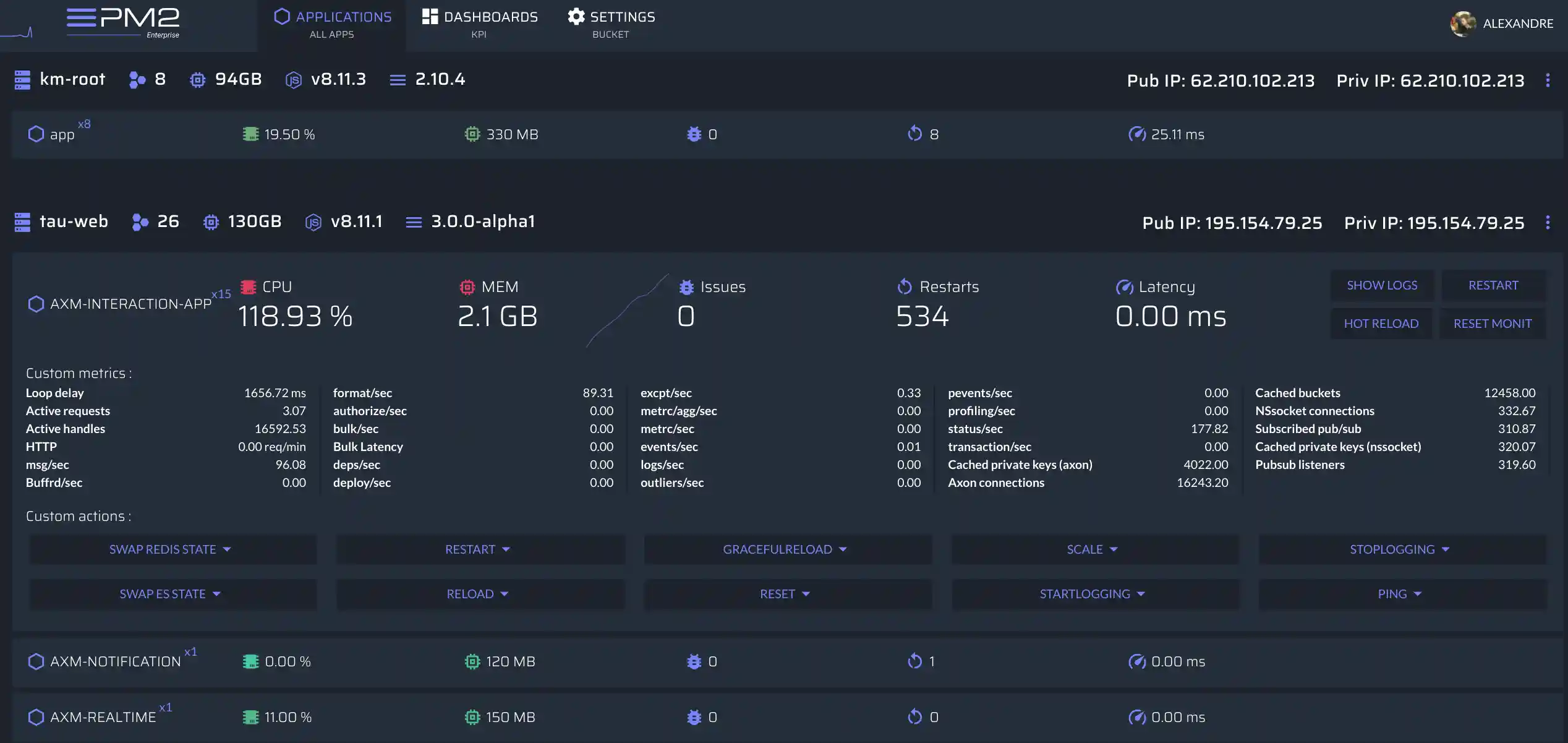1568x743 pixels.
Task: Click SHOW LOGS for AXM-INTERACTION-APP
Action: coord(1382,285)
